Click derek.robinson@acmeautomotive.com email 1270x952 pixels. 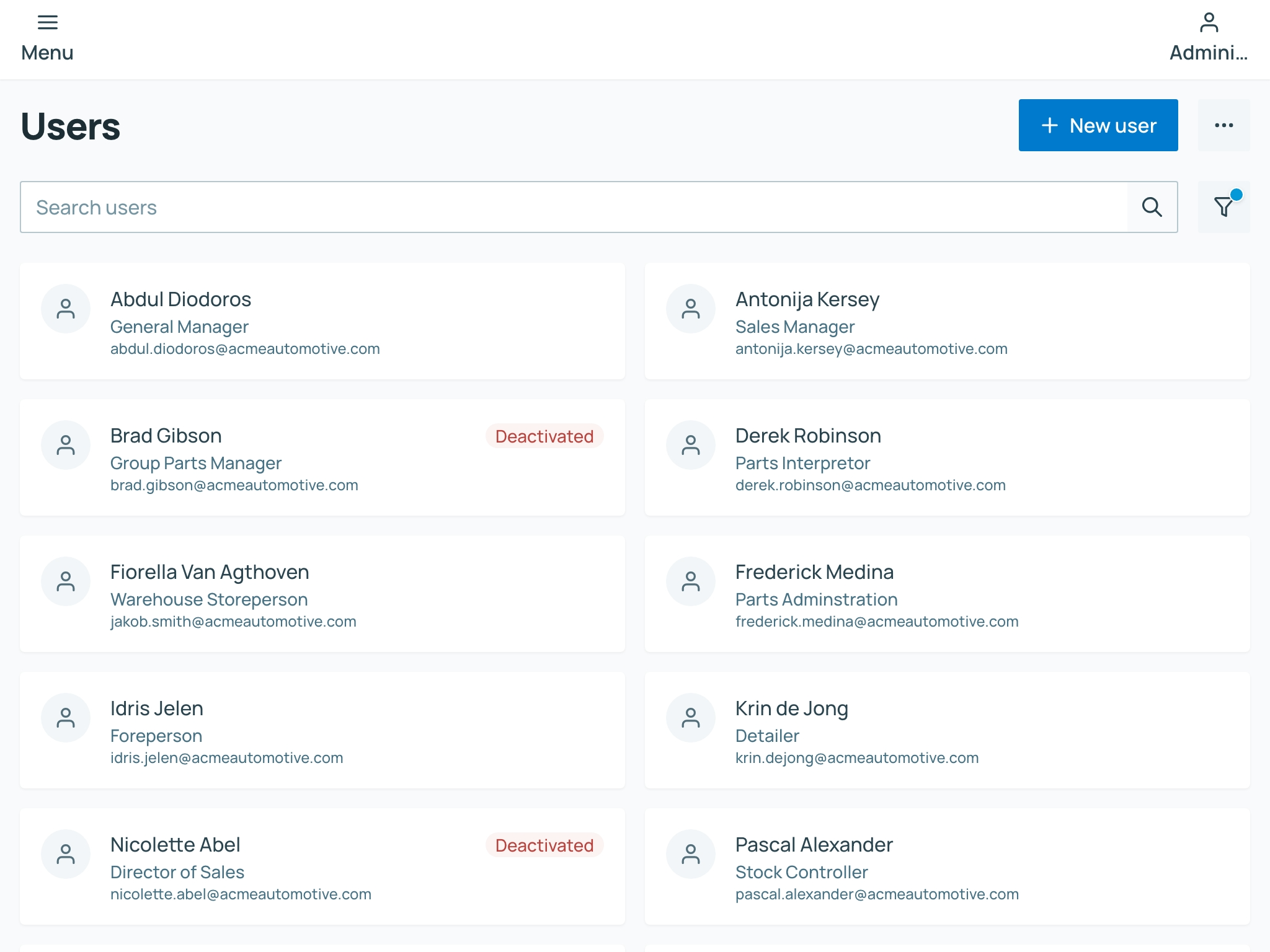[x=871, y=485]
